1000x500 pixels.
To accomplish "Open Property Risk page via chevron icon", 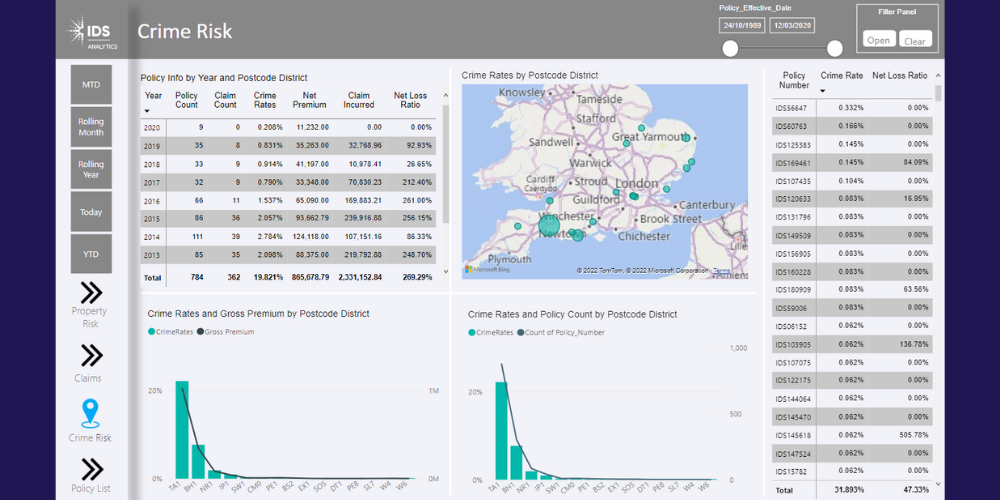I will click(91, 292).
